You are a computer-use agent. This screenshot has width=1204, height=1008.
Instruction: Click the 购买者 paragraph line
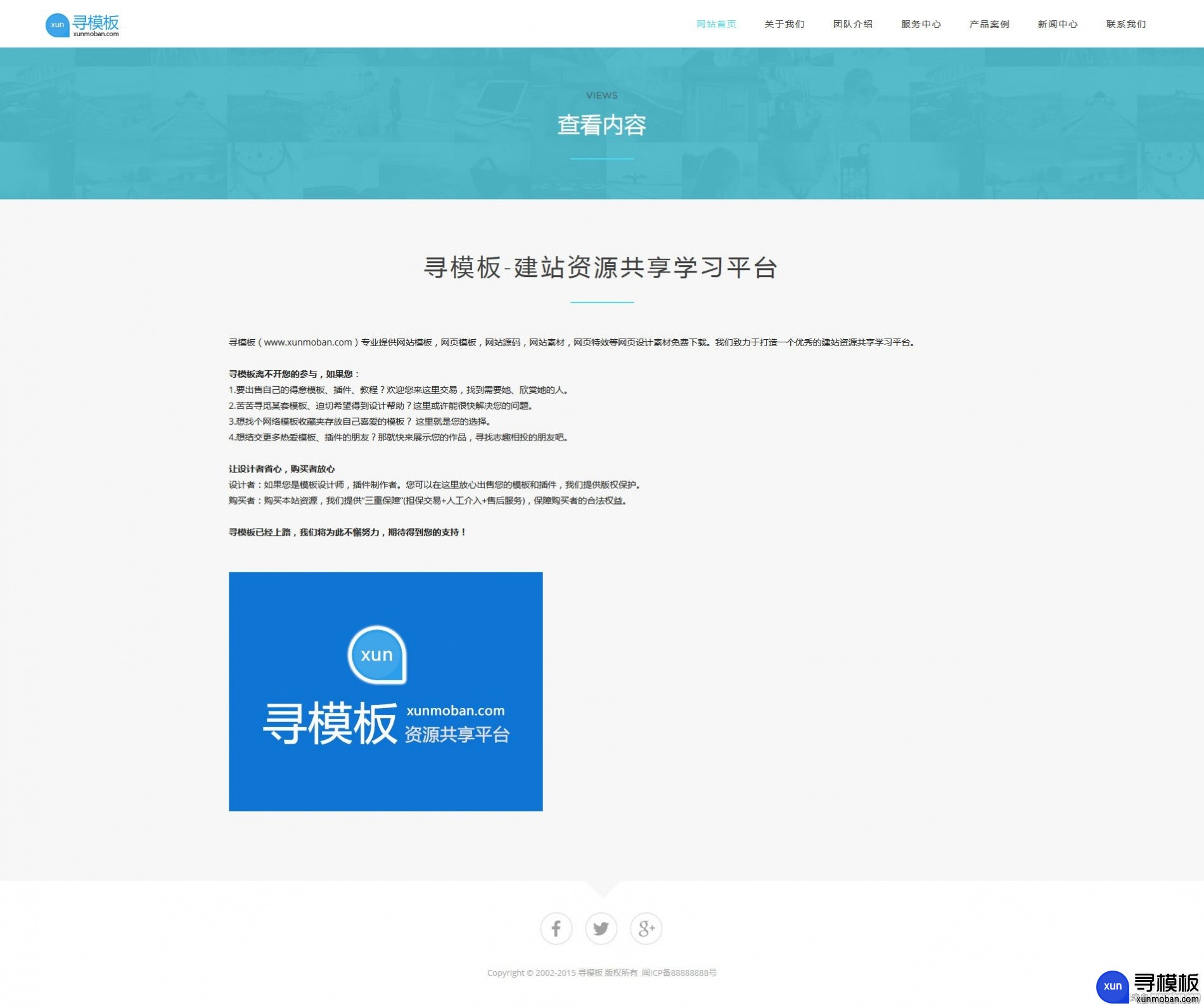429,501
